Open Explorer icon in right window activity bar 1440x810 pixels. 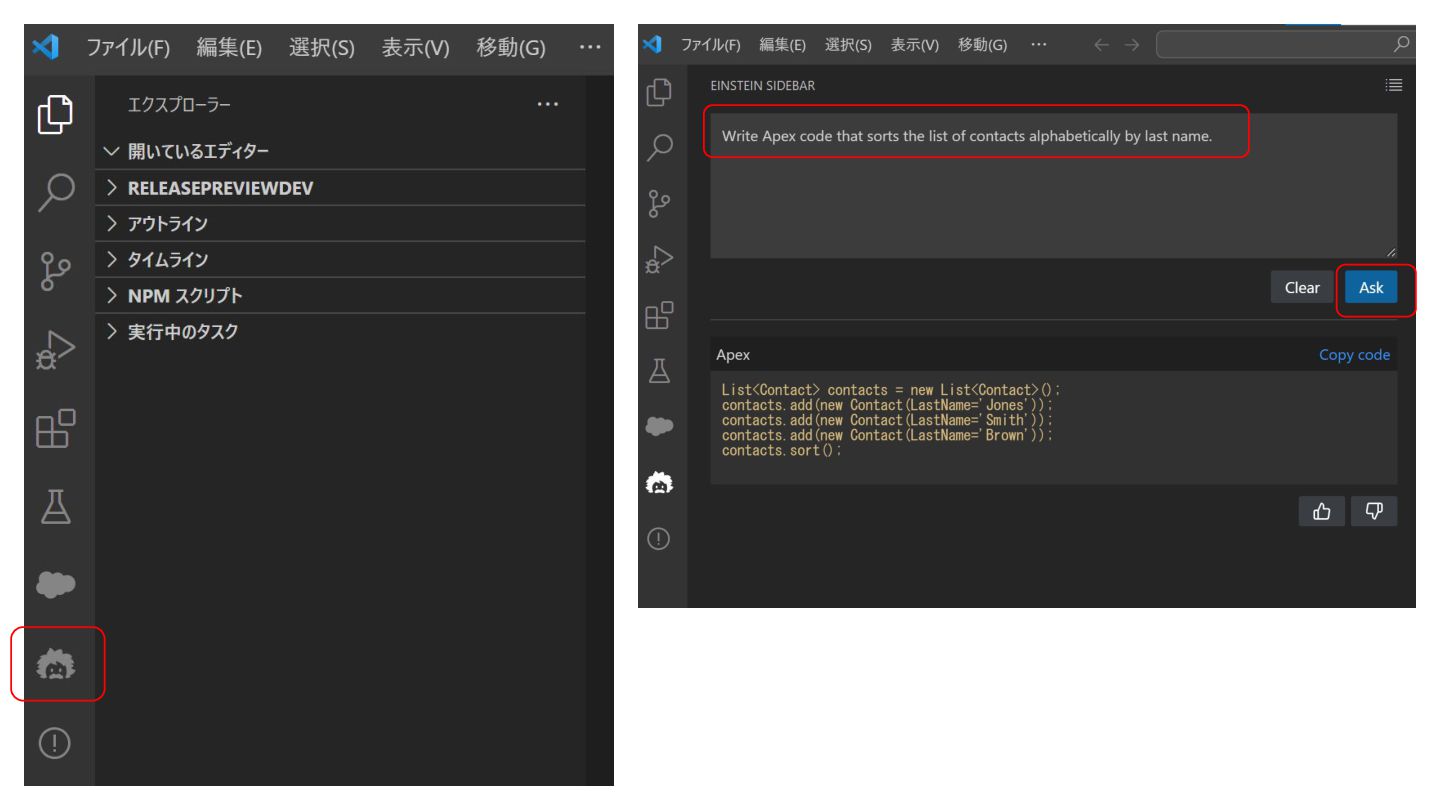660,93
